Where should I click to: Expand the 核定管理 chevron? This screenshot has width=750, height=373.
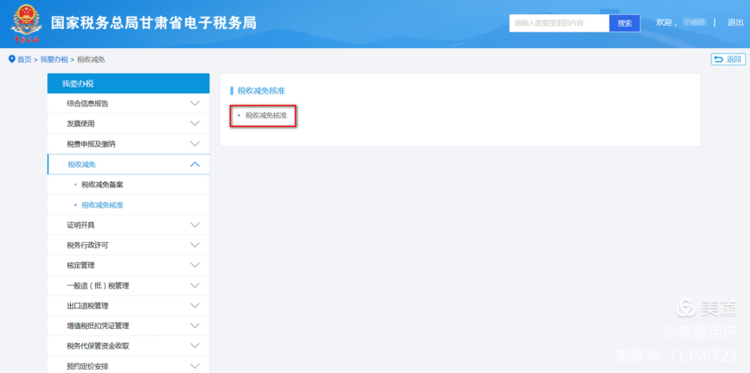[195, 265]
